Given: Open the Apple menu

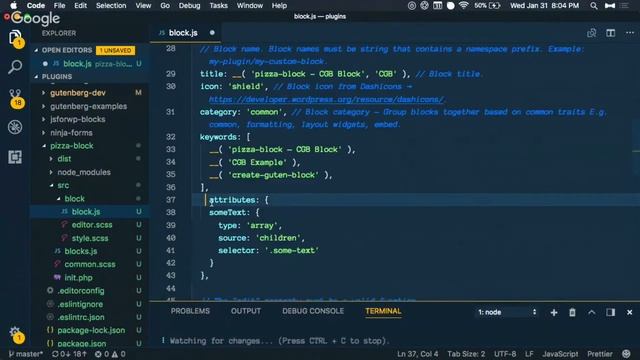Looking at the screenshot, I should click(13, 5).
